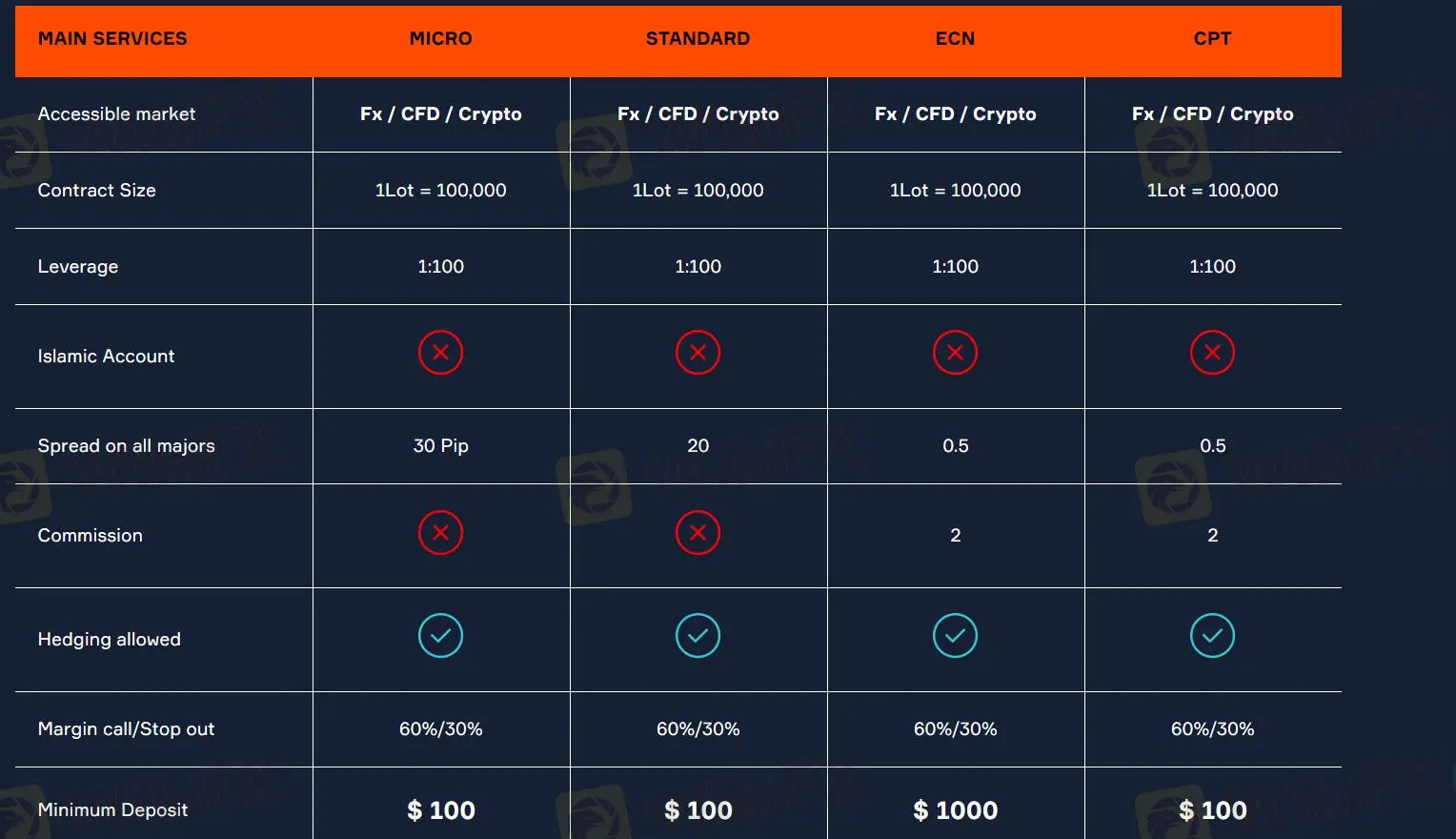Click the red X under STANDARD Islamic Account
The height and width of the screenshot is (839, 1456).
coord(698,353)
